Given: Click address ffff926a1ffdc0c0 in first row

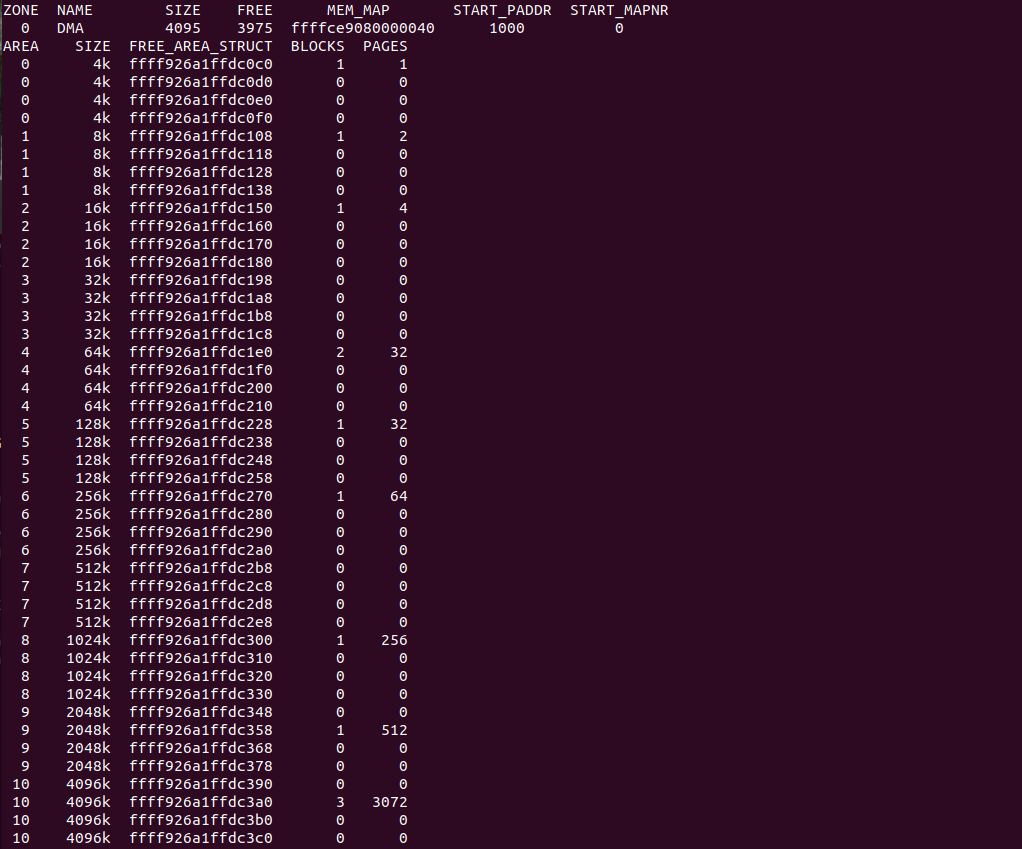Looking at the screenshot, I should tap(201, 64).
